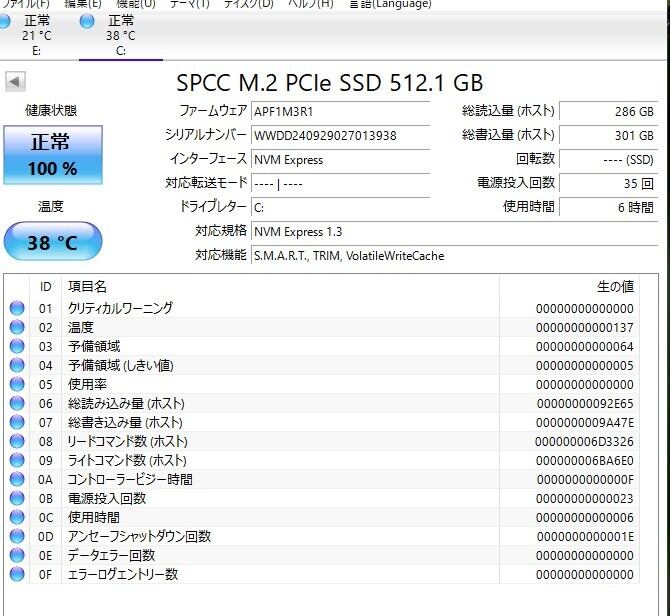
Task: Select the 使用率 attribute name
Action: (87, 384)
